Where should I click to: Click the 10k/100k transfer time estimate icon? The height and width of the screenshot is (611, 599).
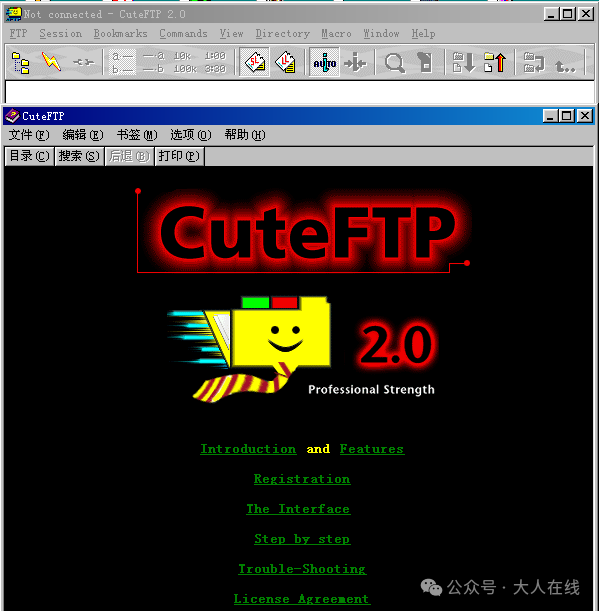click(x=185, y=62)
